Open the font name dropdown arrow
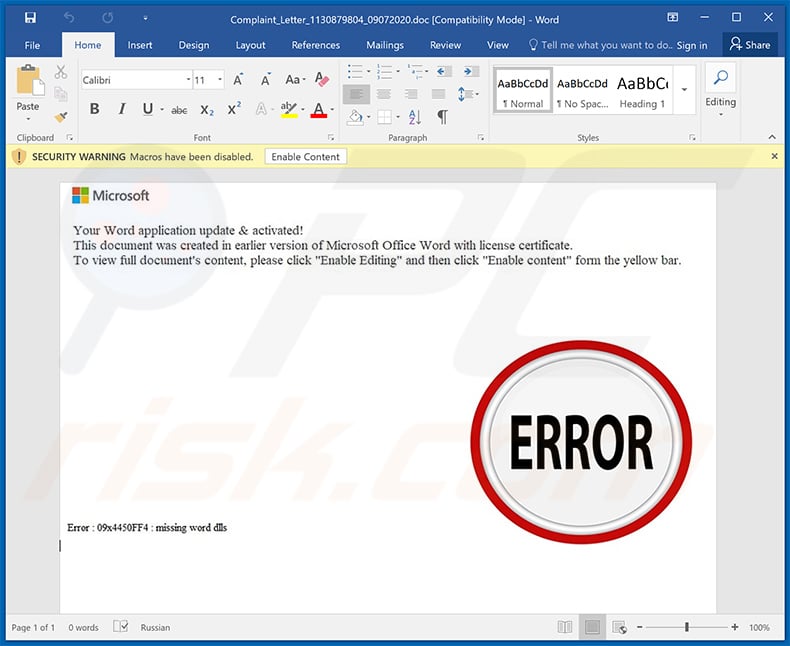 click(x=188, y=80)
